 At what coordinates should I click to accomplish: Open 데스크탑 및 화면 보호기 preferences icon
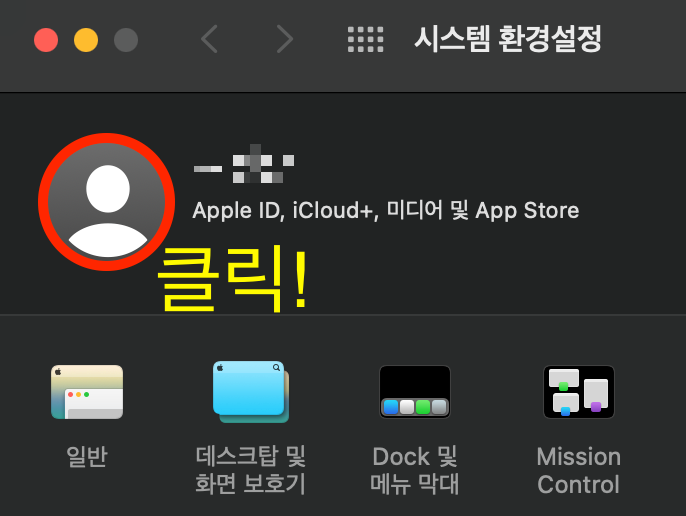[x=251, y=392]
